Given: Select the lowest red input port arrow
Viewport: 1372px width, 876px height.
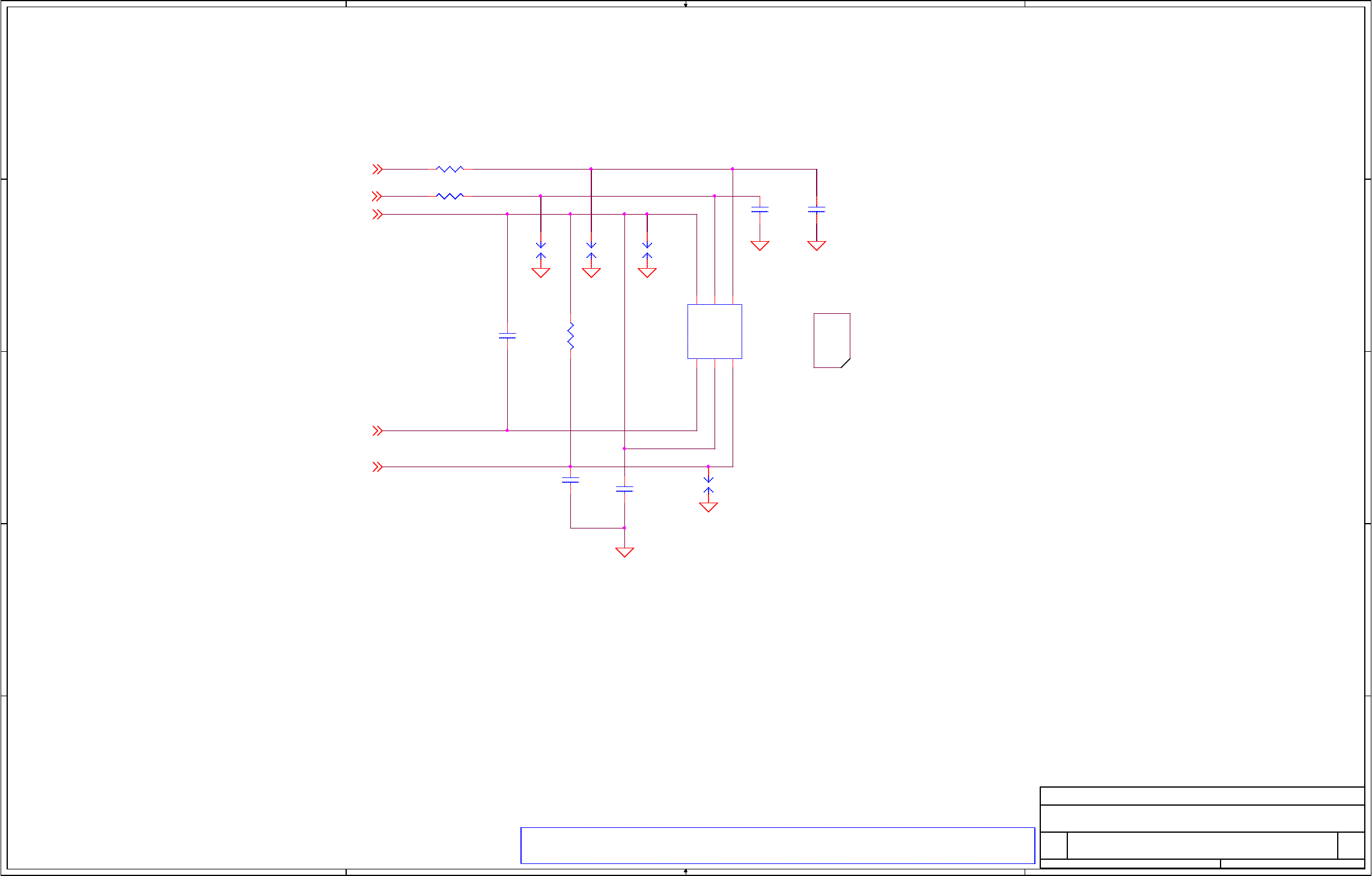Looking at the screenshot, I should click(x=377, y=467).
